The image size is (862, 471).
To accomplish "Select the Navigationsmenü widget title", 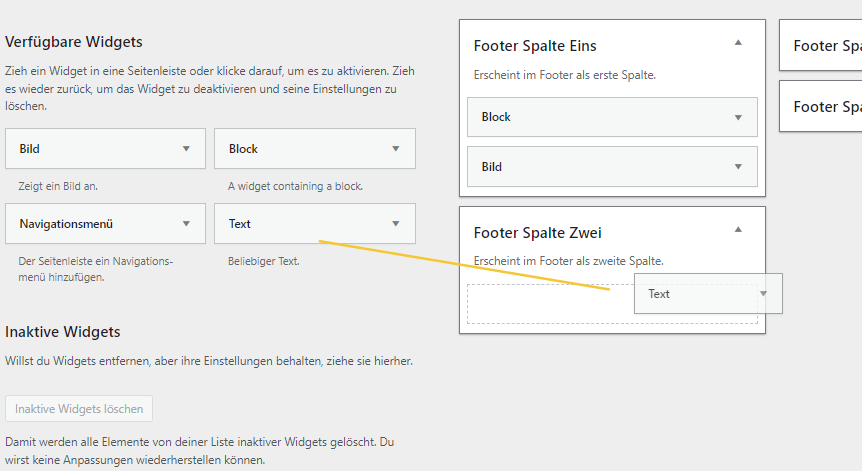I will pyautogui.click(x=66, y=224).
